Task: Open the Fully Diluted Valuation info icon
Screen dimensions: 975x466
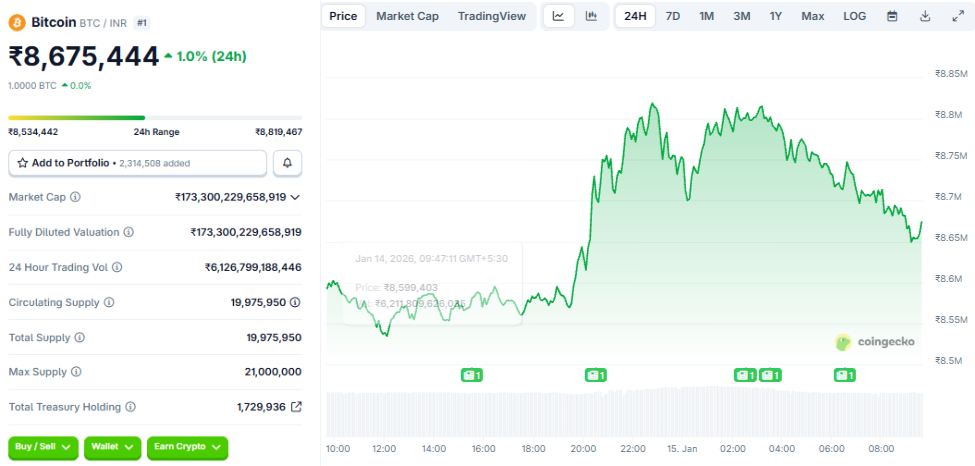Action: [x=129, y=232]
